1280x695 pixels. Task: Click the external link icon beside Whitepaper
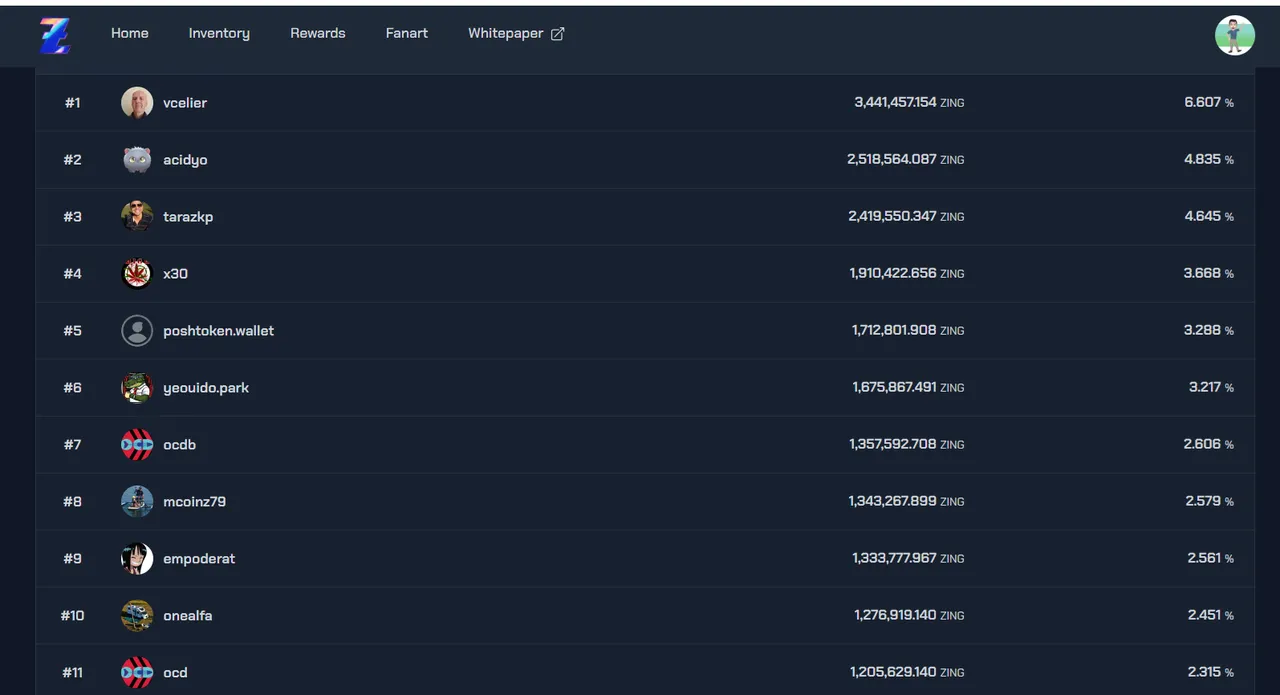[x=558, y=34]
